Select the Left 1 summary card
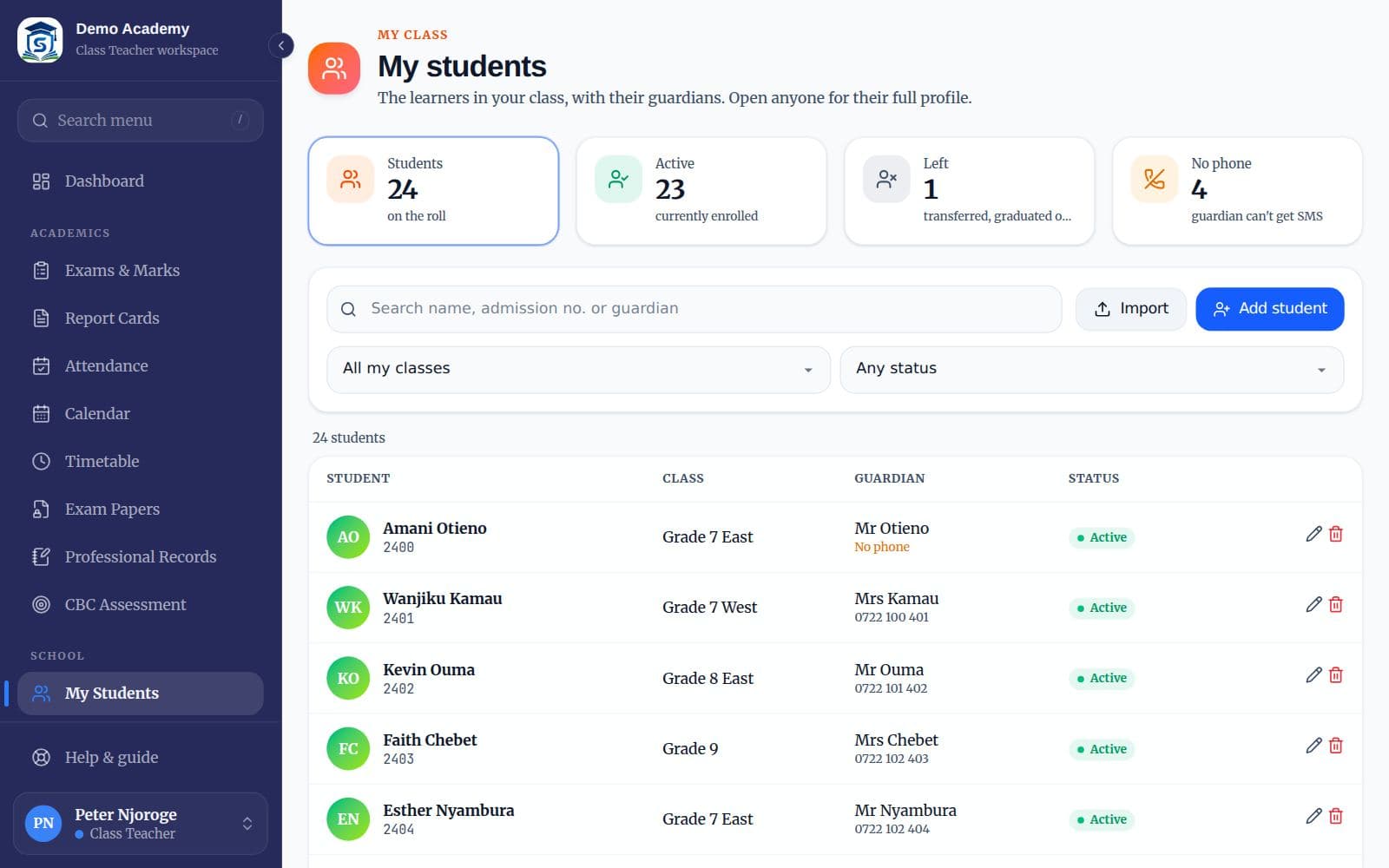The width and height of the screenshot is (1389, 868). 970,191
